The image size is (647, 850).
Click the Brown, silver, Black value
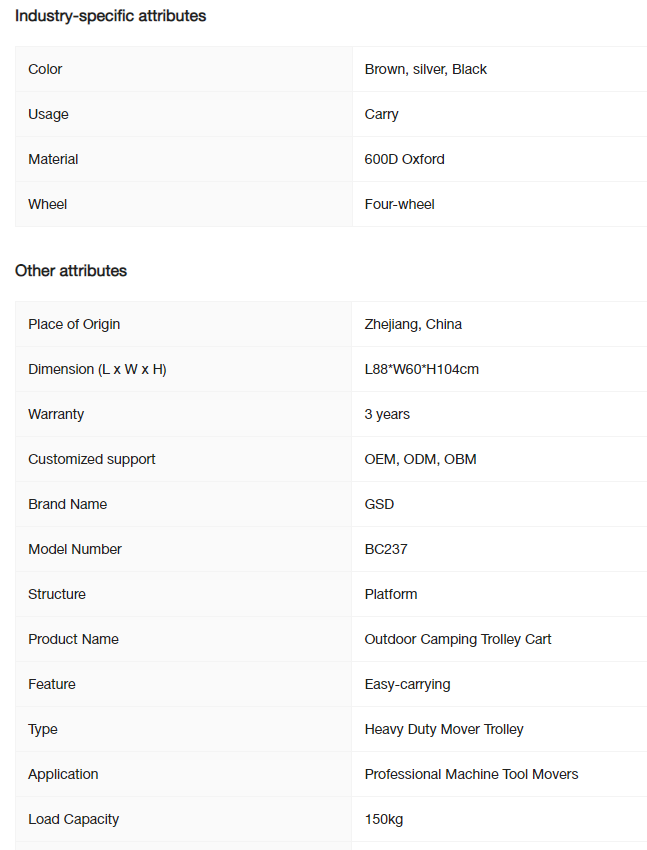425,69
